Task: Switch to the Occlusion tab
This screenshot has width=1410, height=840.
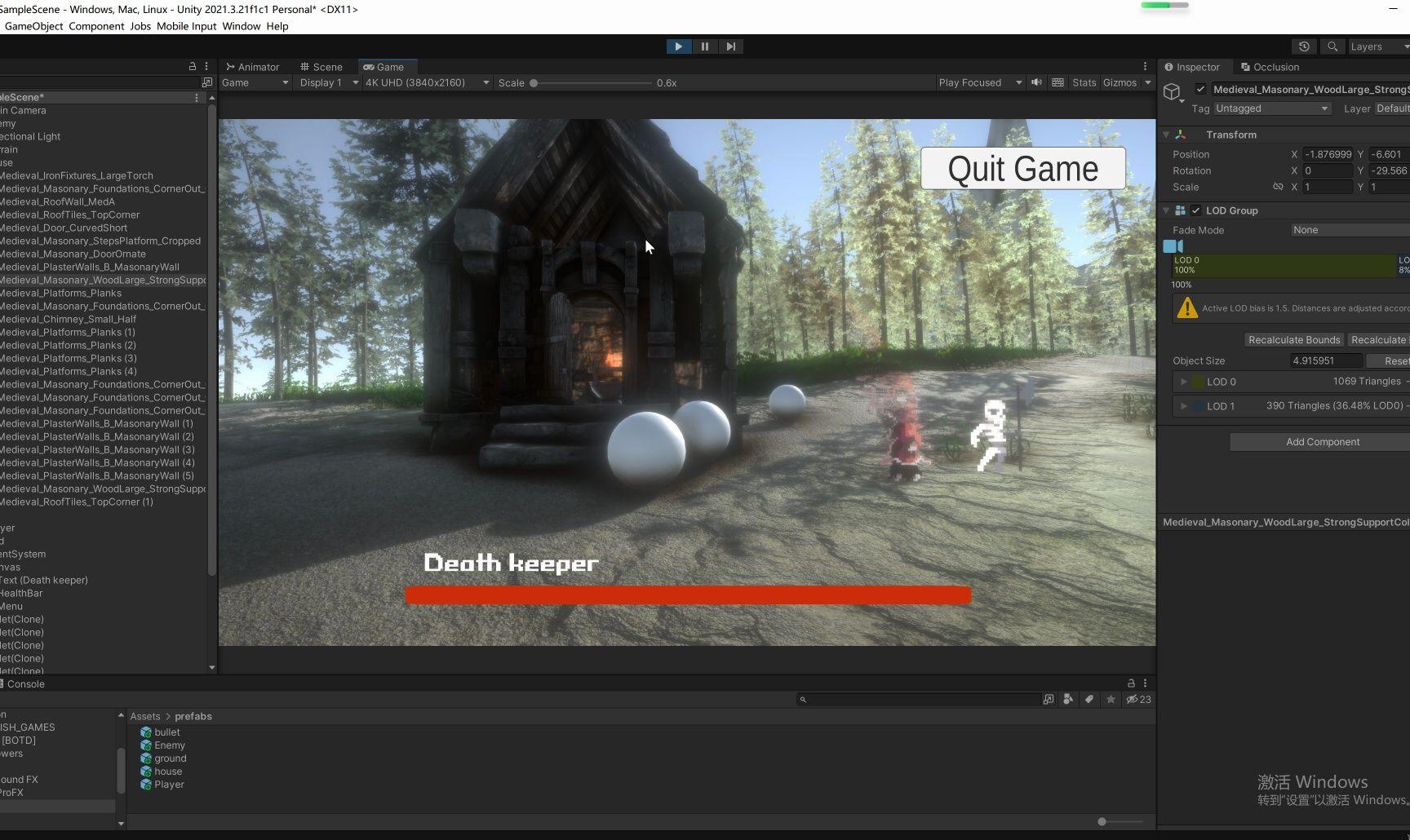Action: pyautogui.click(x=1270, y=67)
